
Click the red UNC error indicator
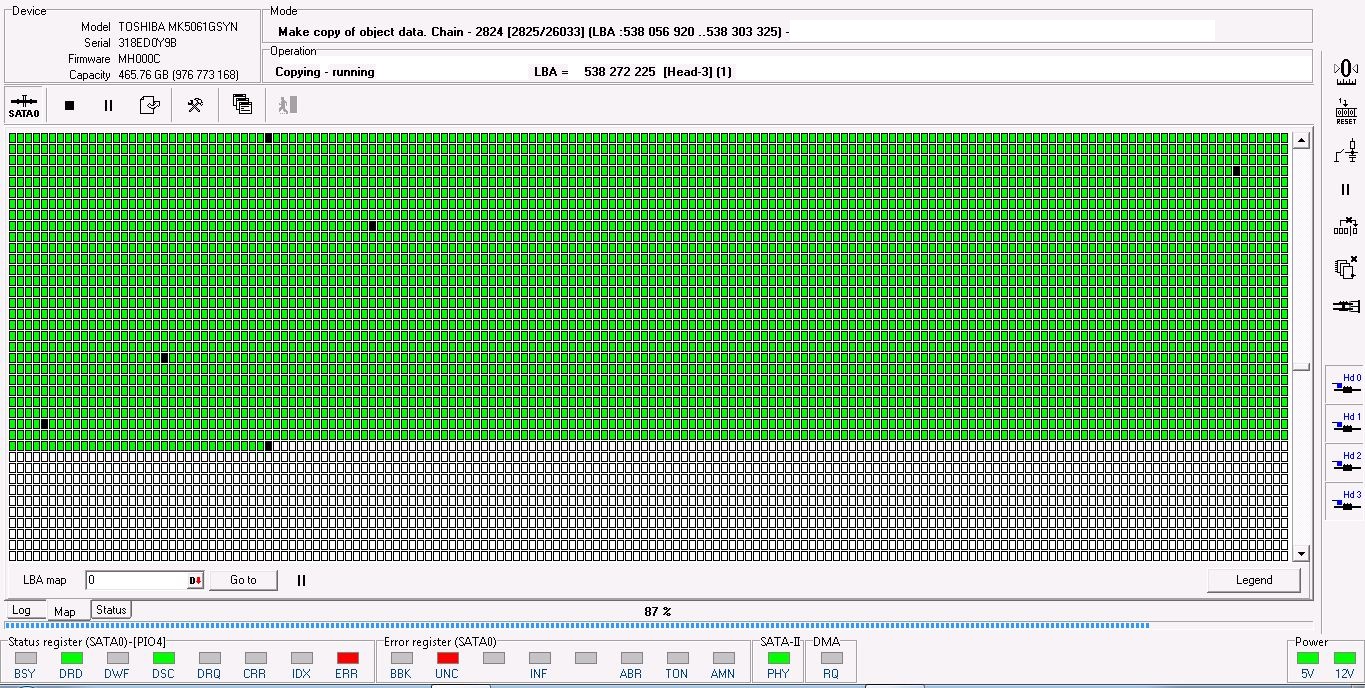pos(447,658)
